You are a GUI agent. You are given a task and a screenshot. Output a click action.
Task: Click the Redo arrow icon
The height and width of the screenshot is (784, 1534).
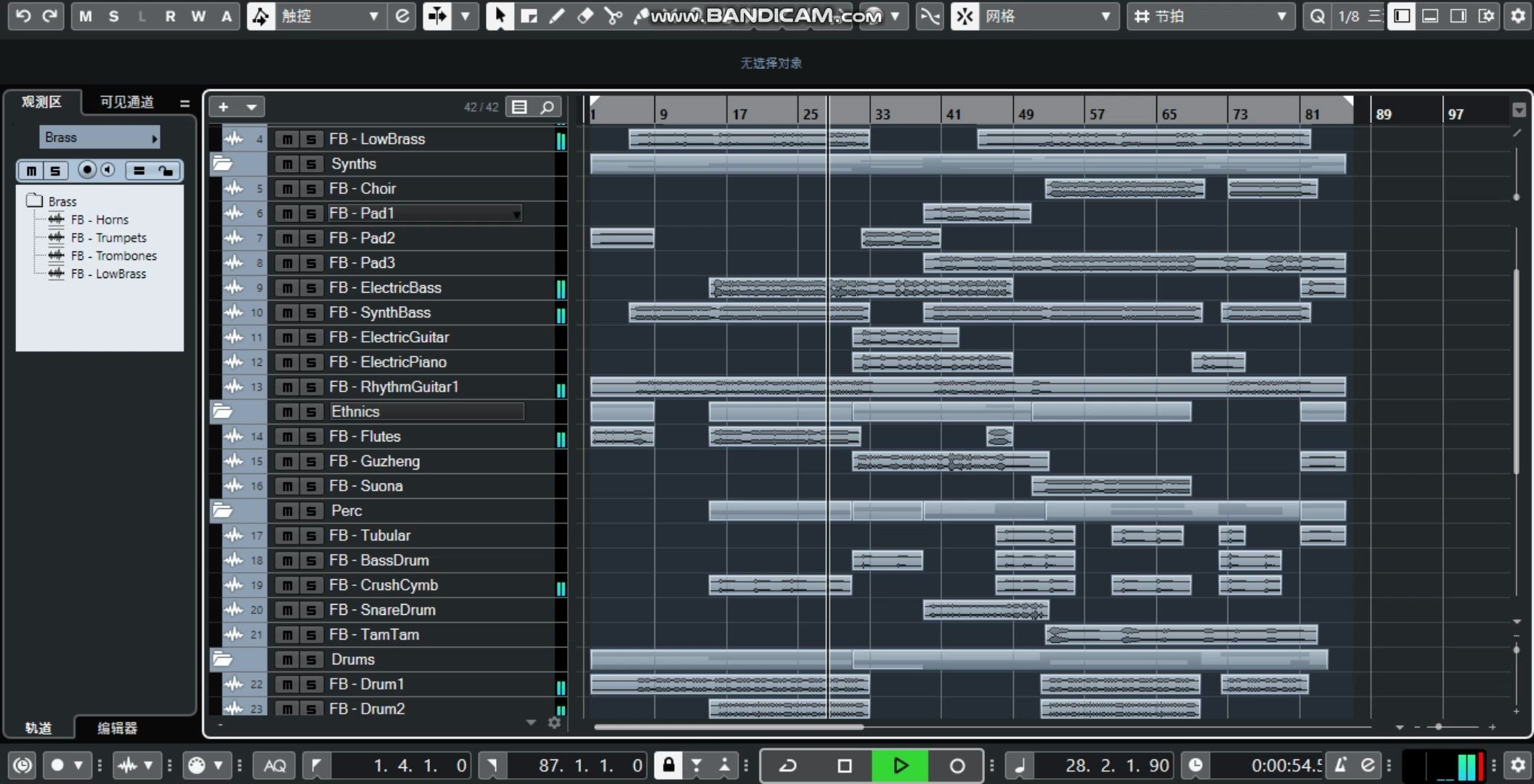49,15
